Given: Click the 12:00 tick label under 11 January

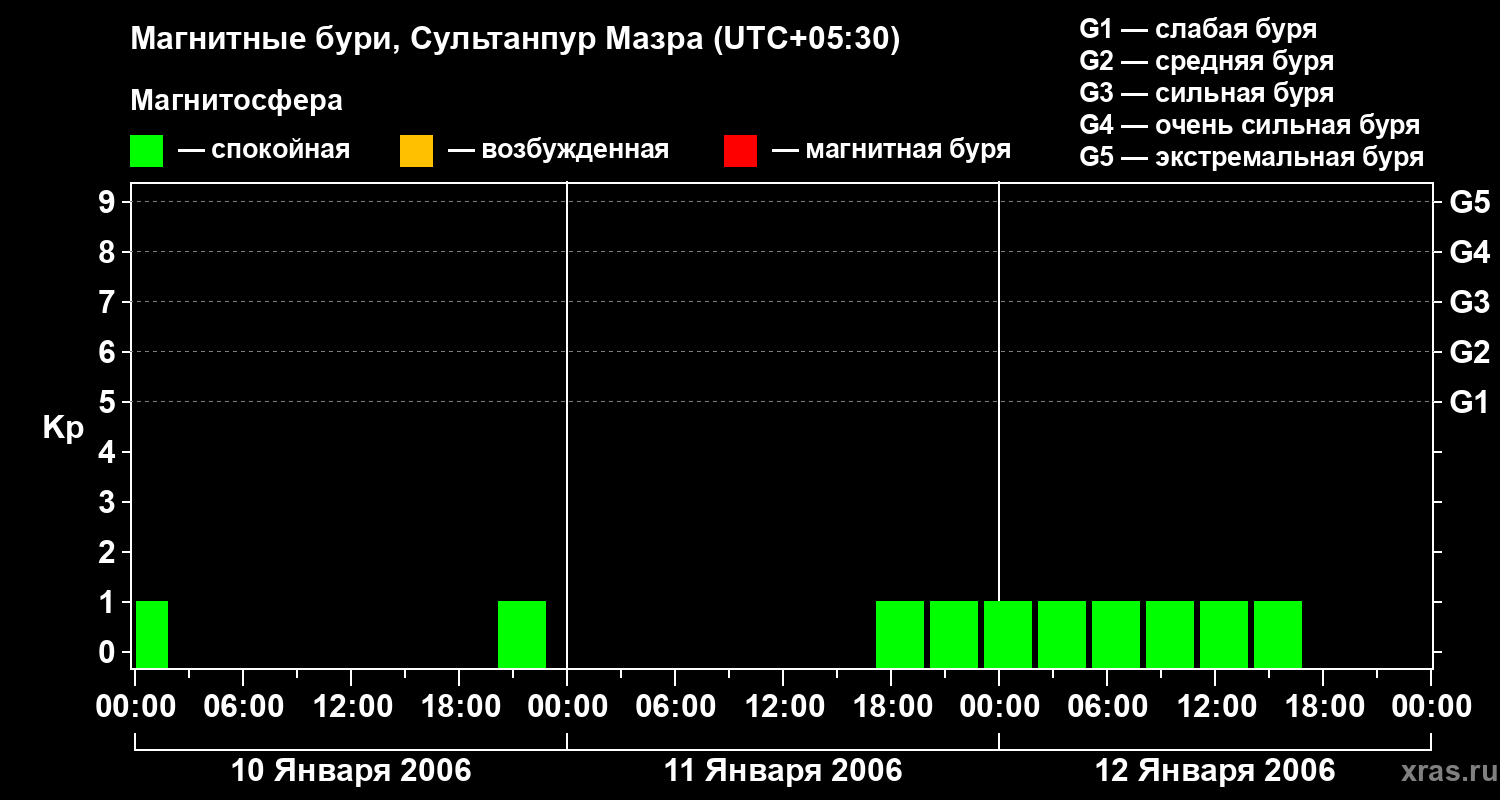Looking at the screenshot, I should point(783,706).
